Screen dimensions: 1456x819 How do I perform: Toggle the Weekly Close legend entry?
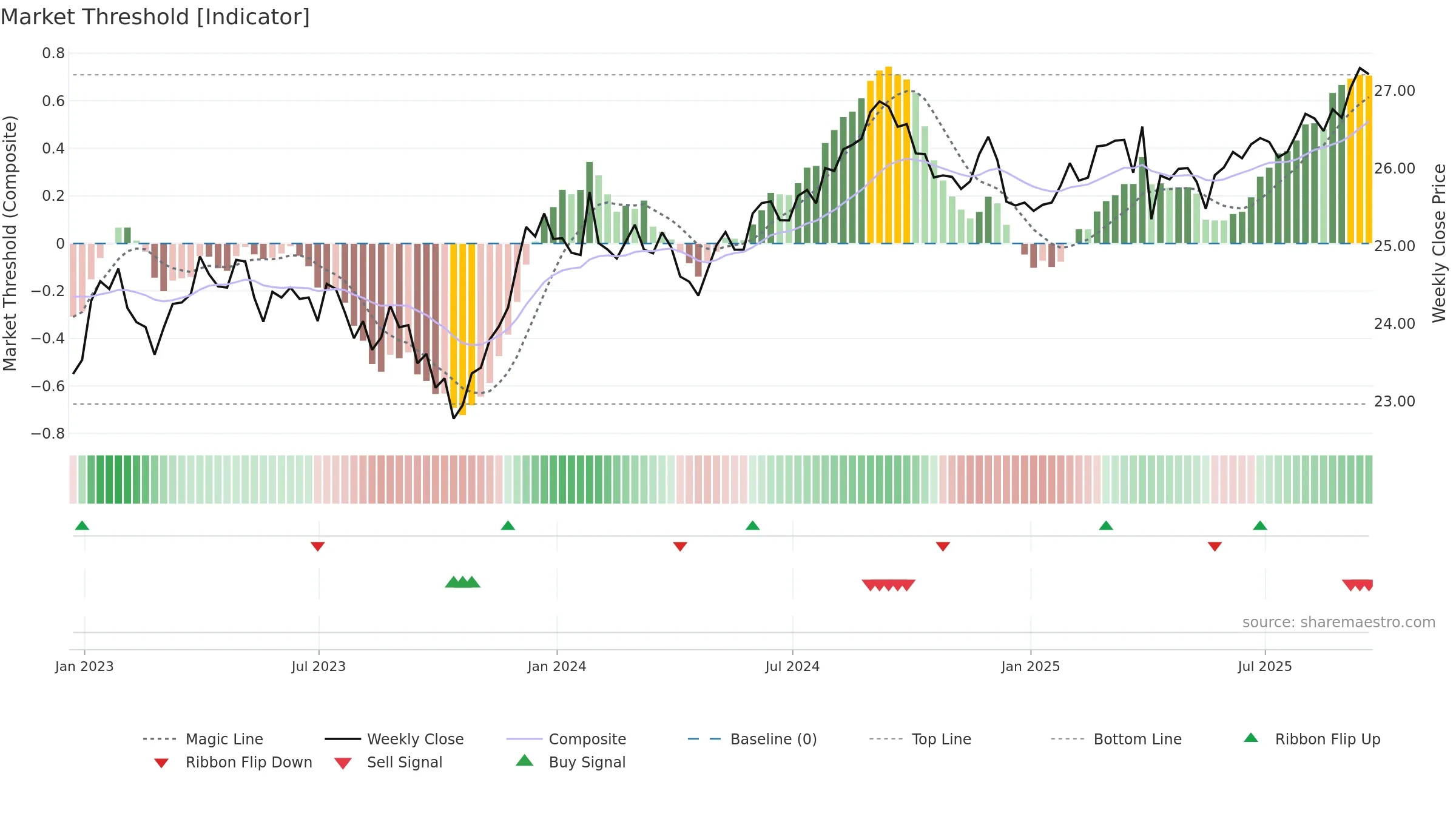click(394, 739)
